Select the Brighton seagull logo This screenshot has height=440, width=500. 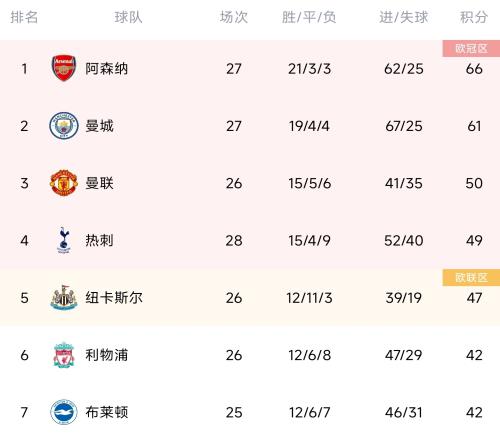(x=64, y=412)
